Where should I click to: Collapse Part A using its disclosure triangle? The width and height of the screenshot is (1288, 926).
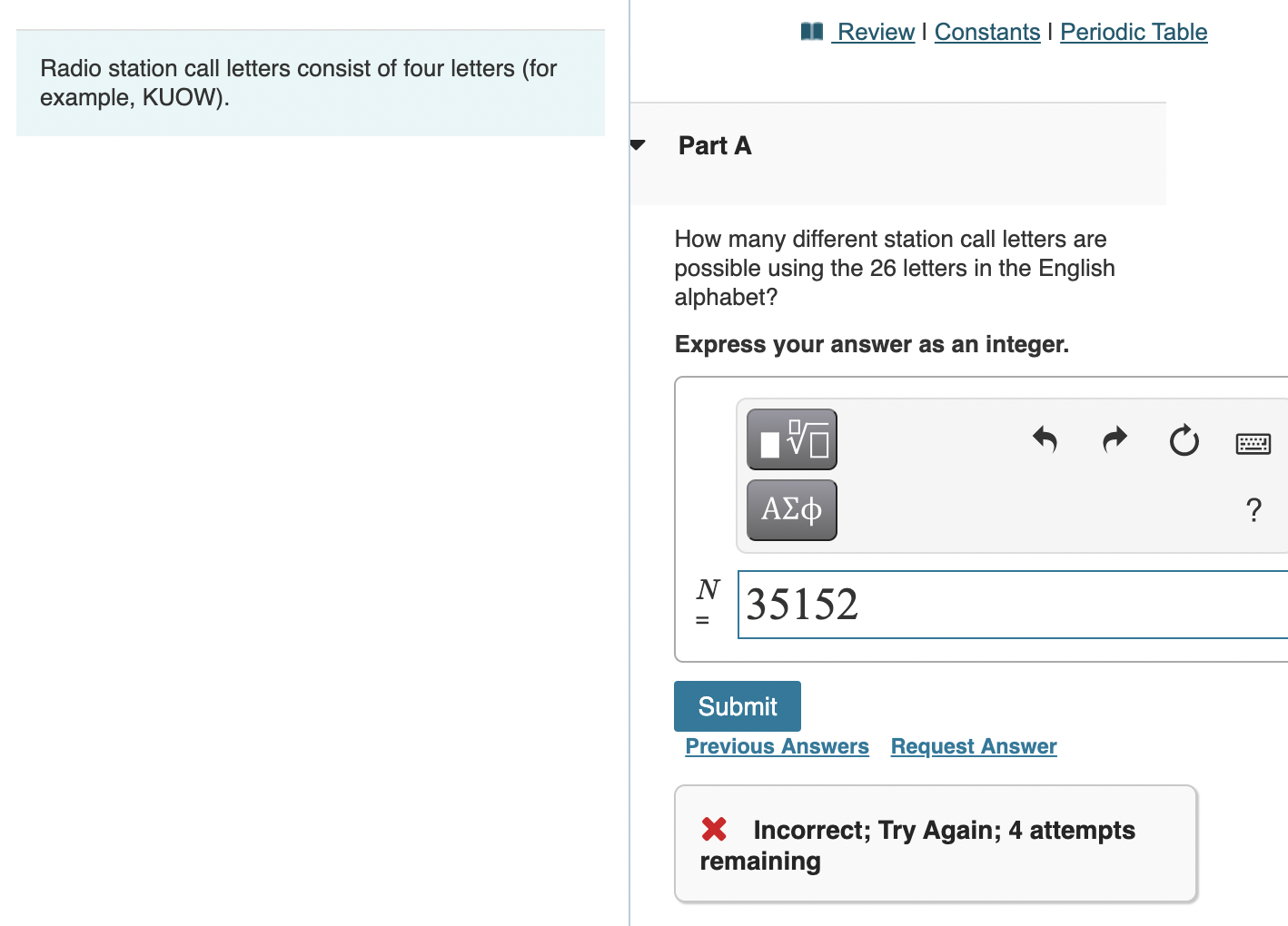(638, 144)
